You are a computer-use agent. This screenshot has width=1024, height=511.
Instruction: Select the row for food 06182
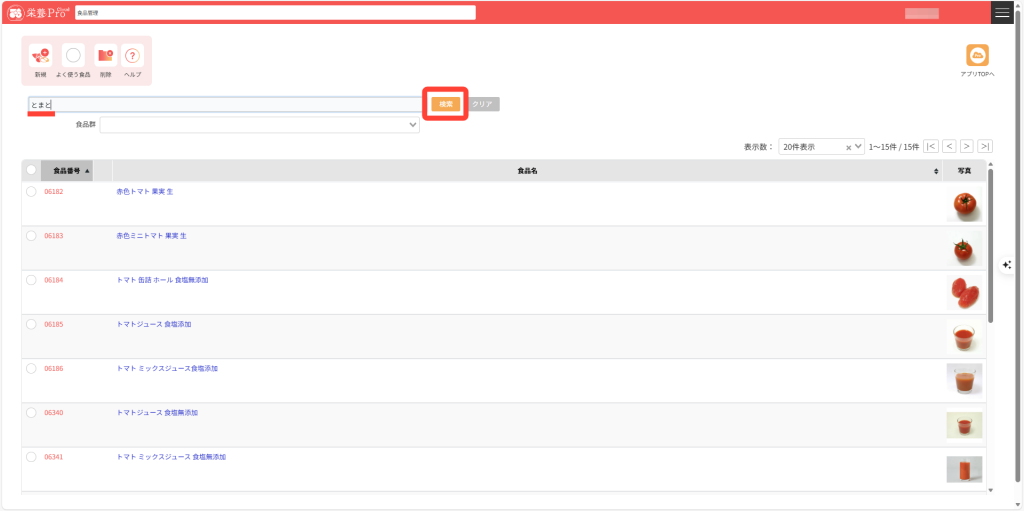(31, 191)
